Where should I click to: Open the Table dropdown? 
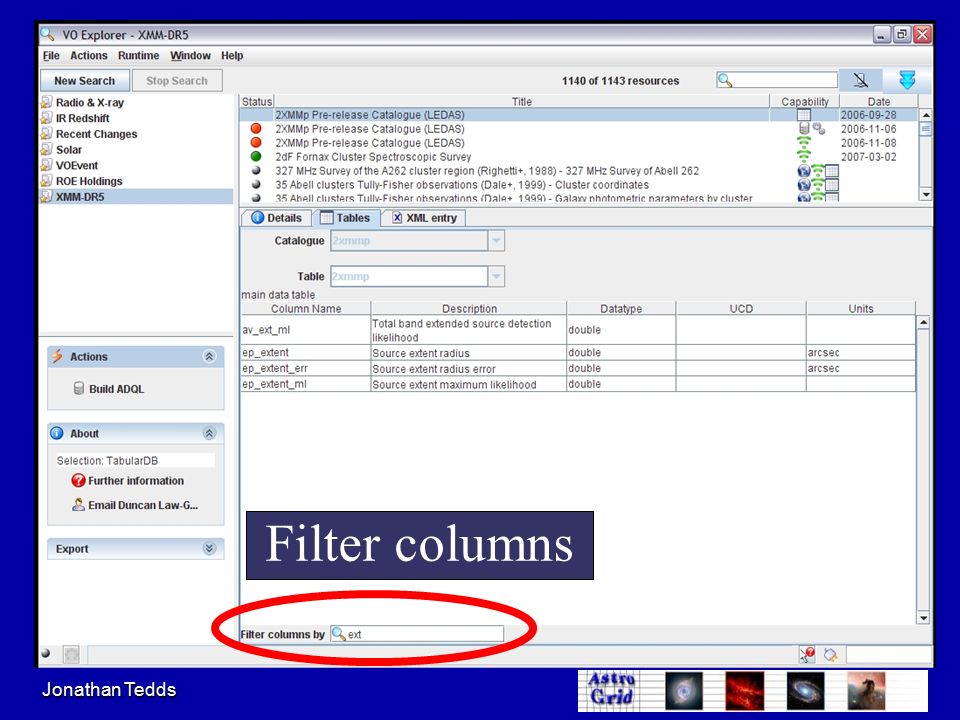496,276
